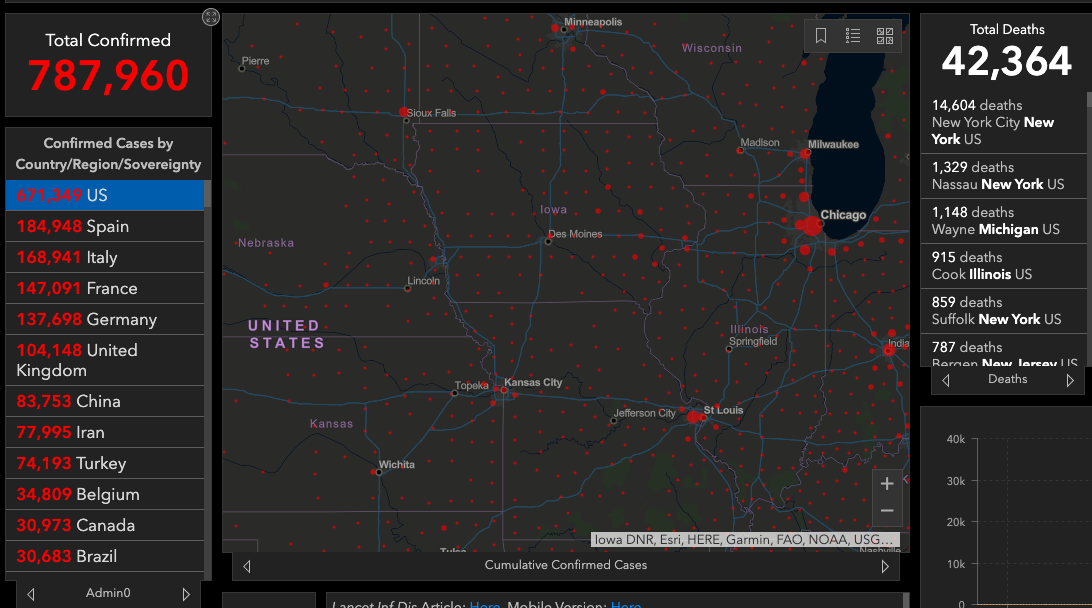
Task: Select Belgium in the country list
Action: (104, 494)
